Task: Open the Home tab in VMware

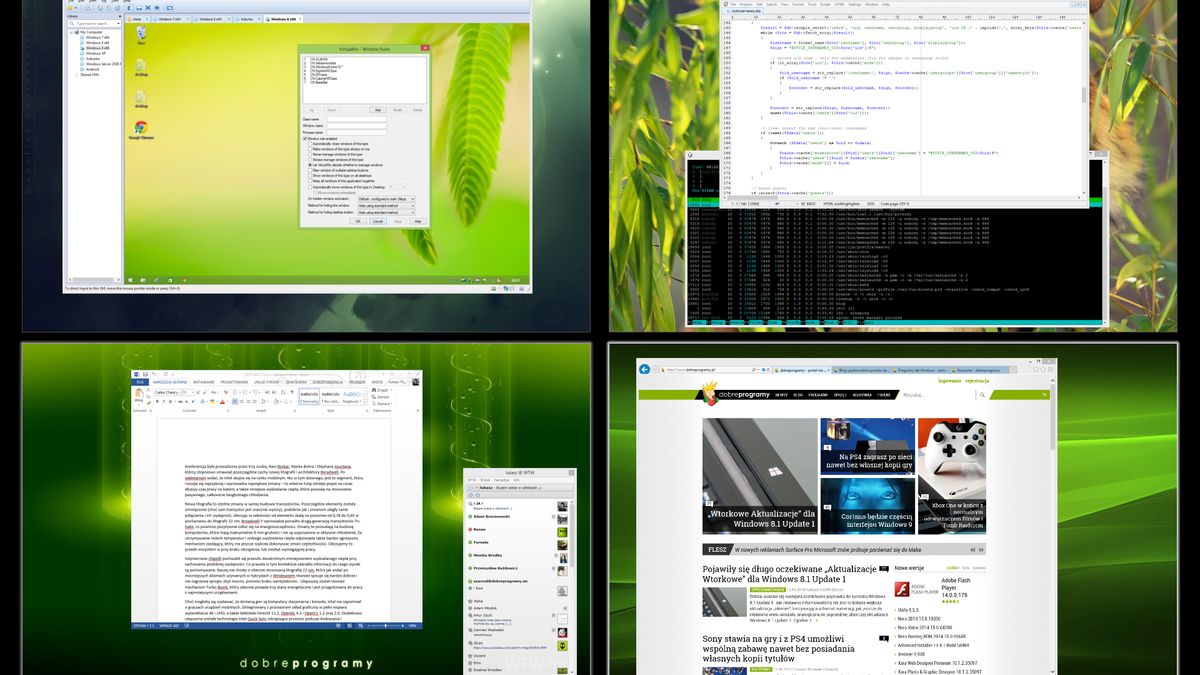Action: click(137, 19)
